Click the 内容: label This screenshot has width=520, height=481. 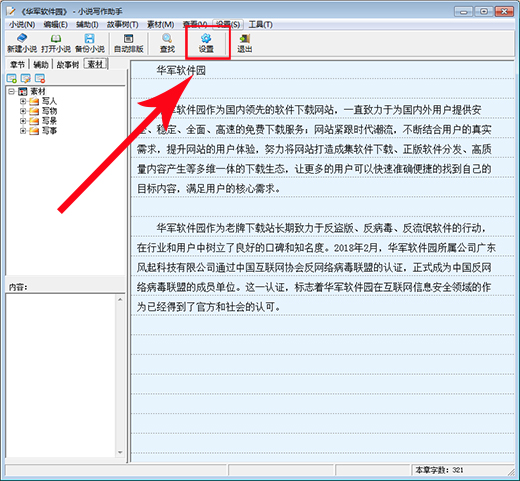point(18,287)
